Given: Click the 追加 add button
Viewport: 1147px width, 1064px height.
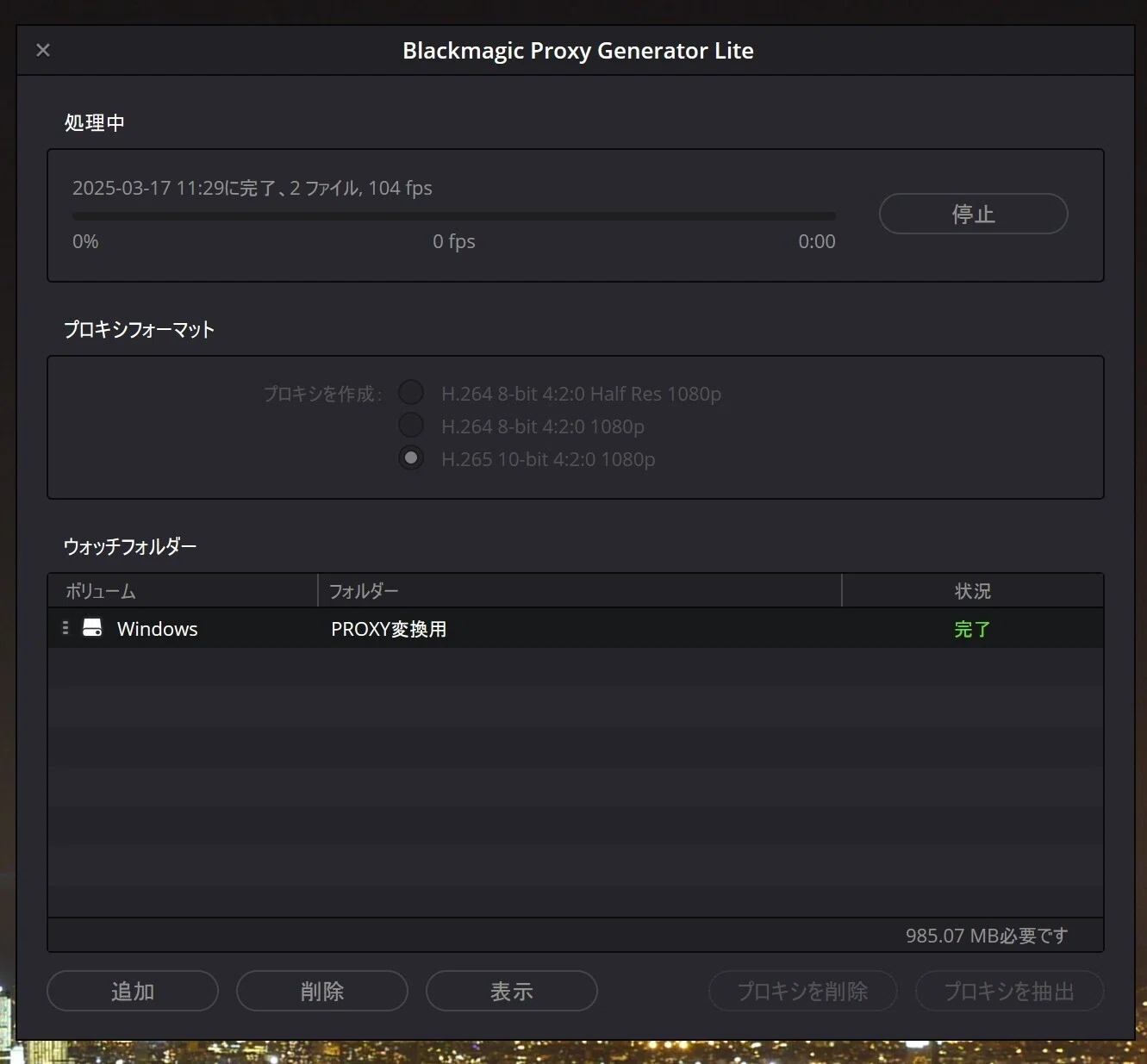Looking at the screenshot, I should coord(133,991).
